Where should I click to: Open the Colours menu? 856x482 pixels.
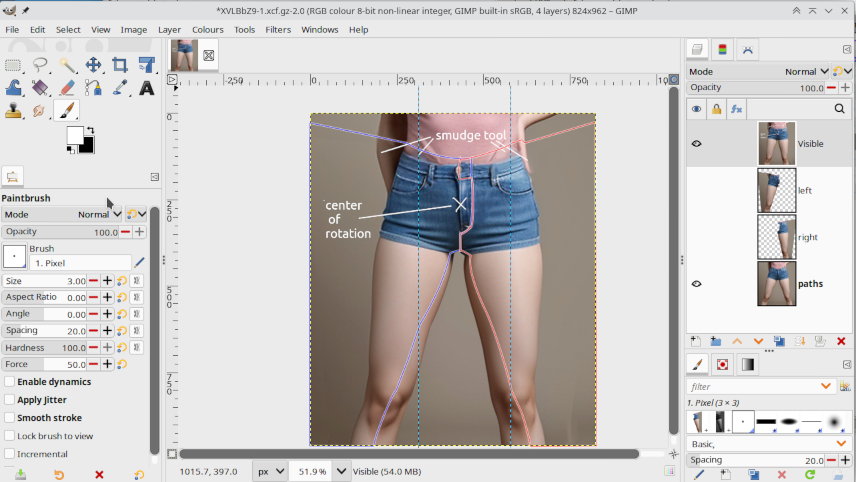point(207,30)
